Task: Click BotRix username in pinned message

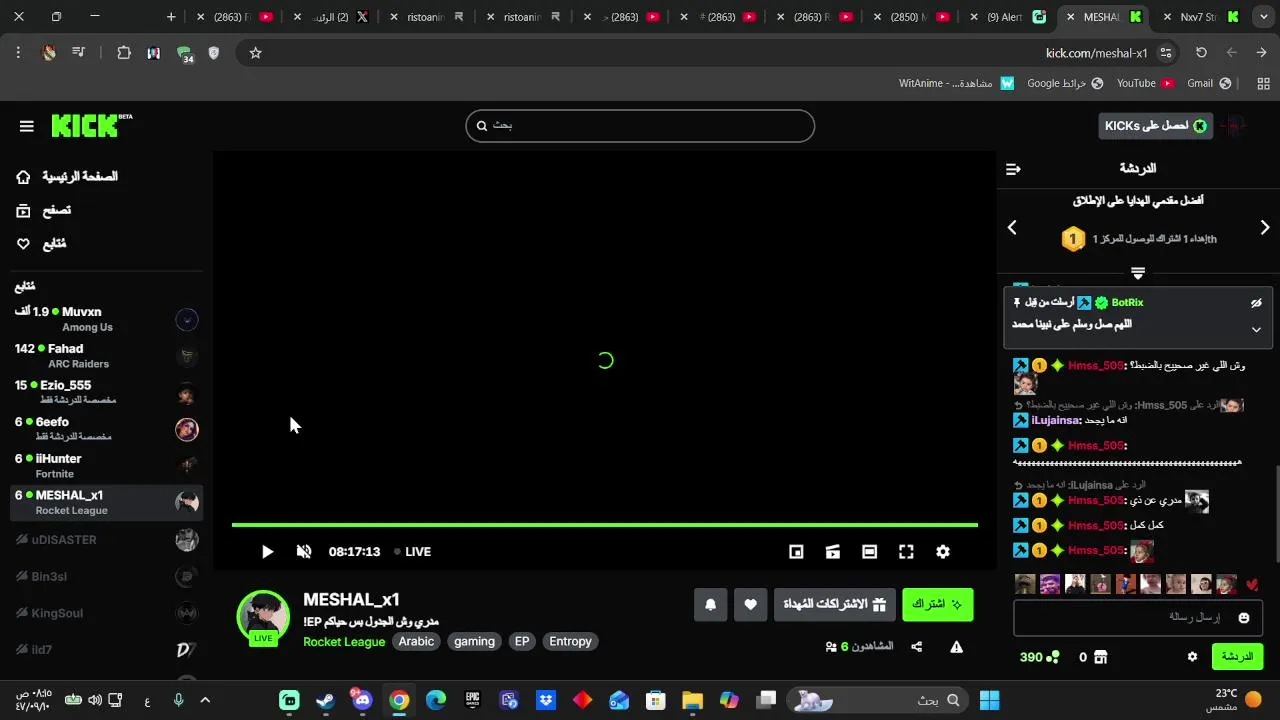Action: [1127, 303]
